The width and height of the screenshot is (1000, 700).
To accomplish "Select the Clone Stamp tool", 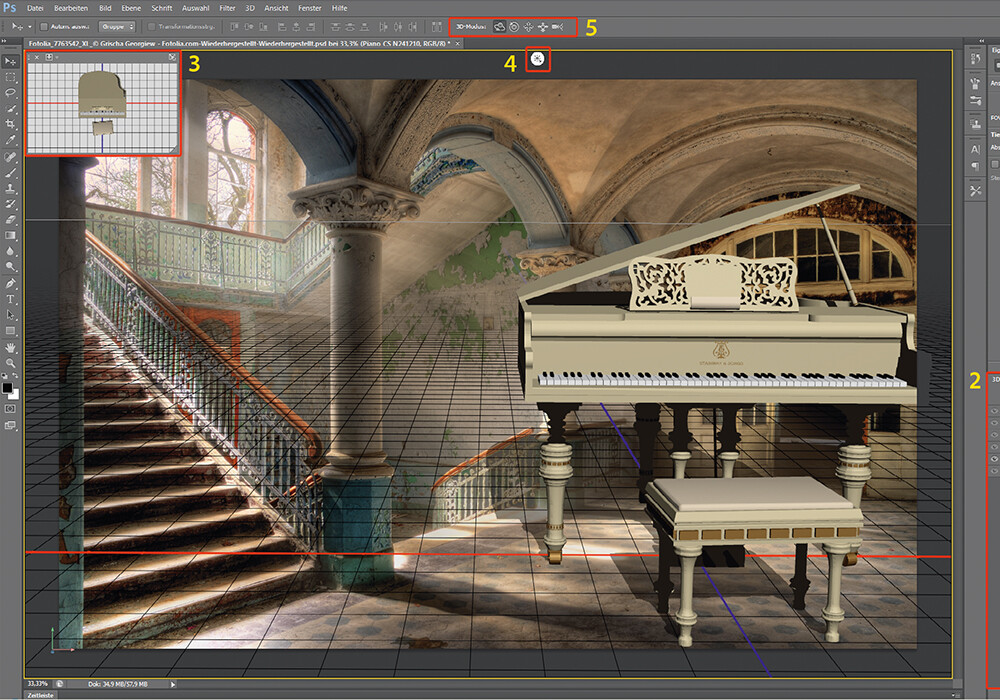I will tap(10, 189).
